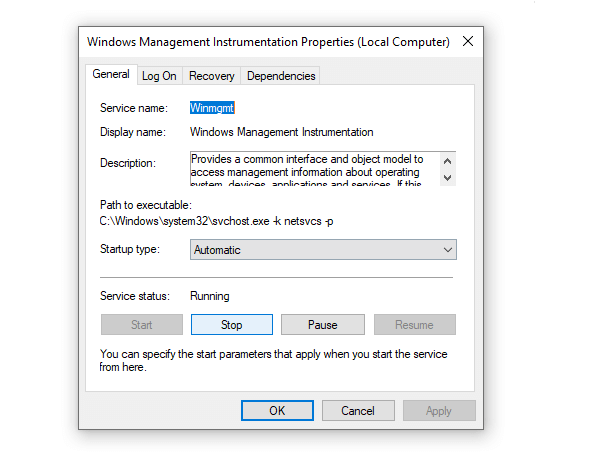Select the svchost.exe executable path text

(x=216, y=221)
